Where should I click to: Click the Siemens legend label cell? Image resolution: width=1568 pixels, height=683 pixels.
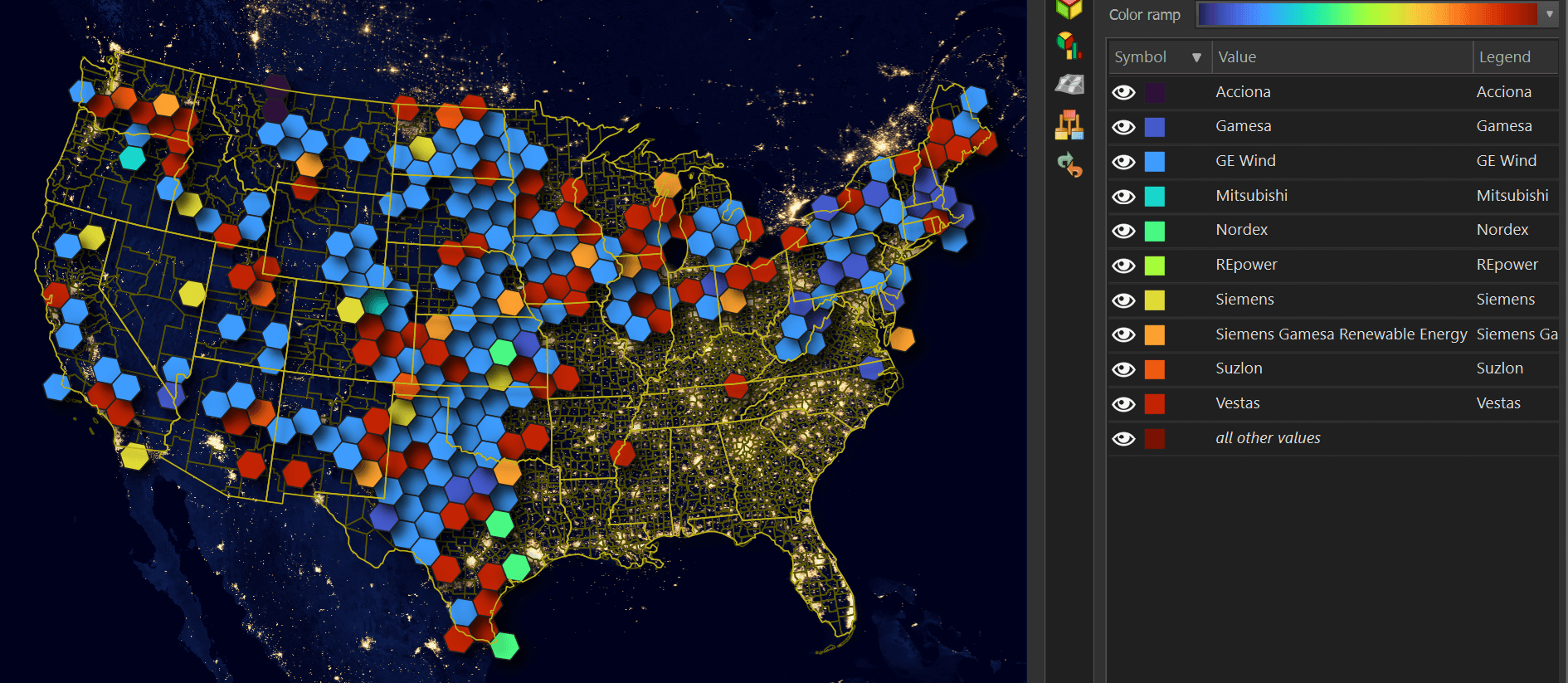(x=1505, y=300)
